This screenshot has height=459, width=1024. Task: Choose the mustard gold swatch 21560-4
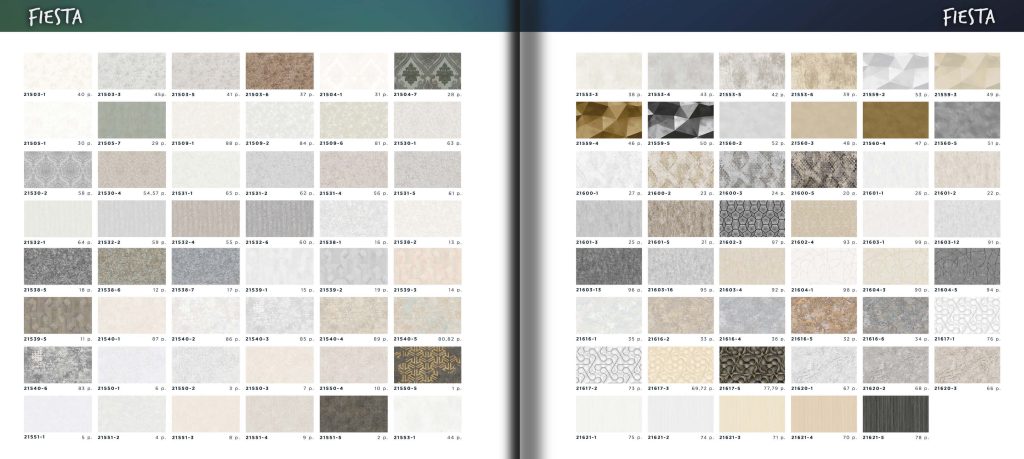[x=895, y=119]
